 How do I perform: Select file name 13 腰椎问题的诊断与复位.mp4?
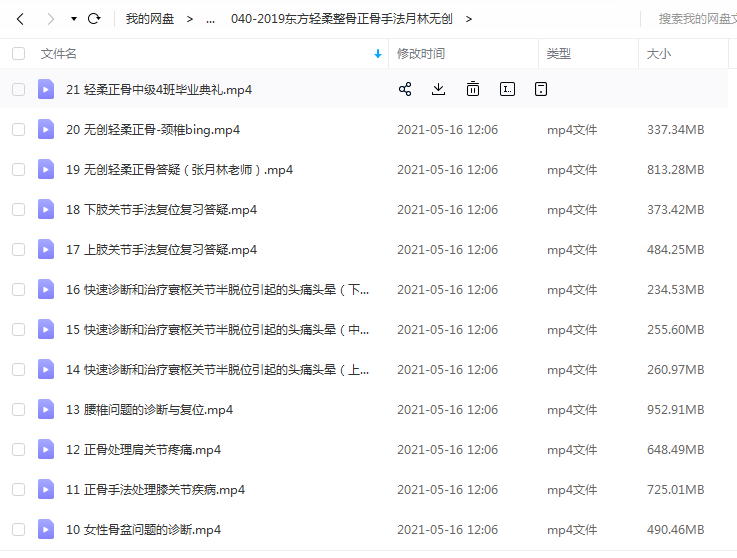(x=149, y=409)
